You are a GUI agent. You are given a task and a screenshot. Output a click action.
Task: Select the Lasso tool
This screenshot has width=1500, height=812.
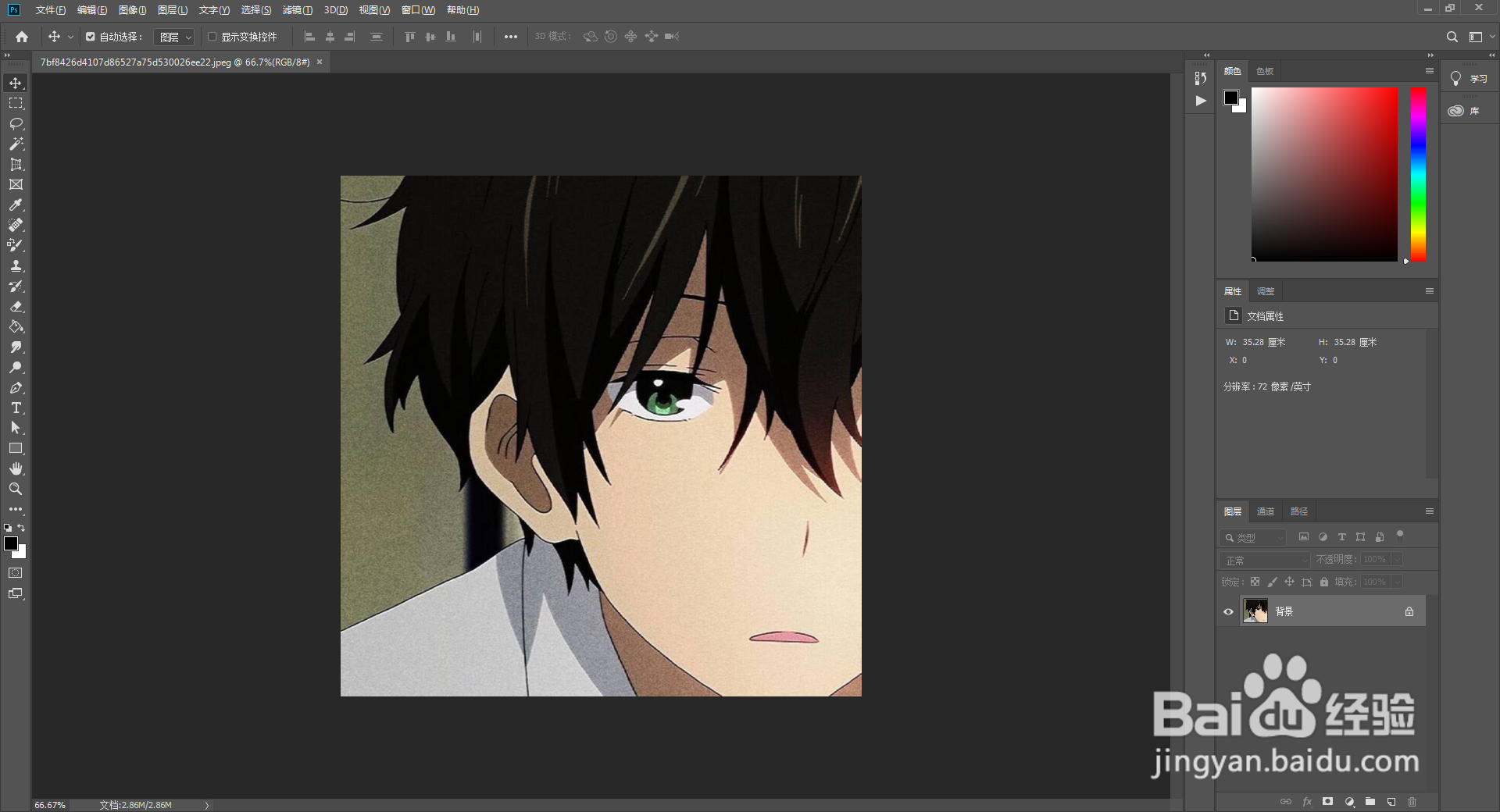click(16, 123)
